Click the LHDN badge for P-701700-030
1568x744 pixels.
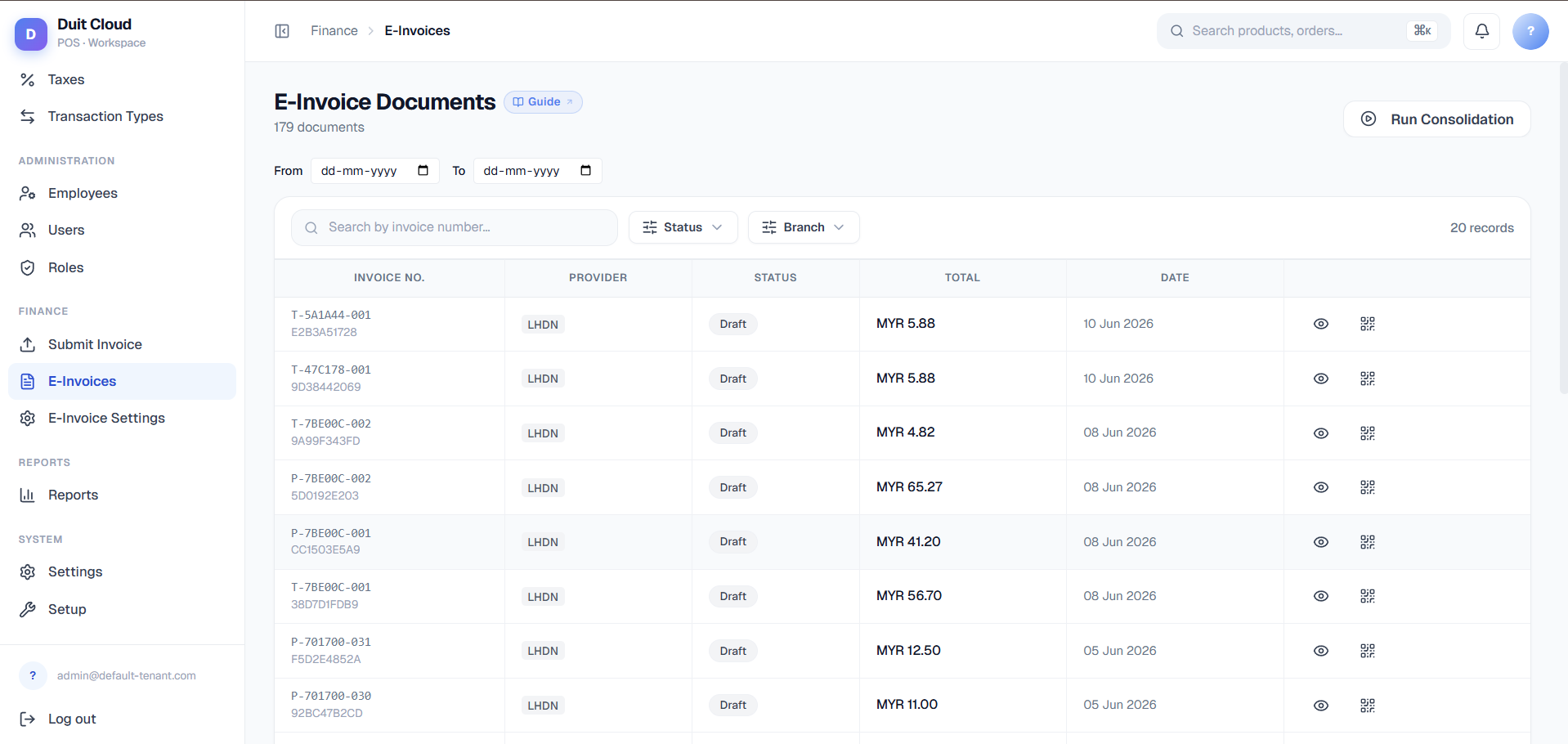pyautogui.click(x=543, y=706)
